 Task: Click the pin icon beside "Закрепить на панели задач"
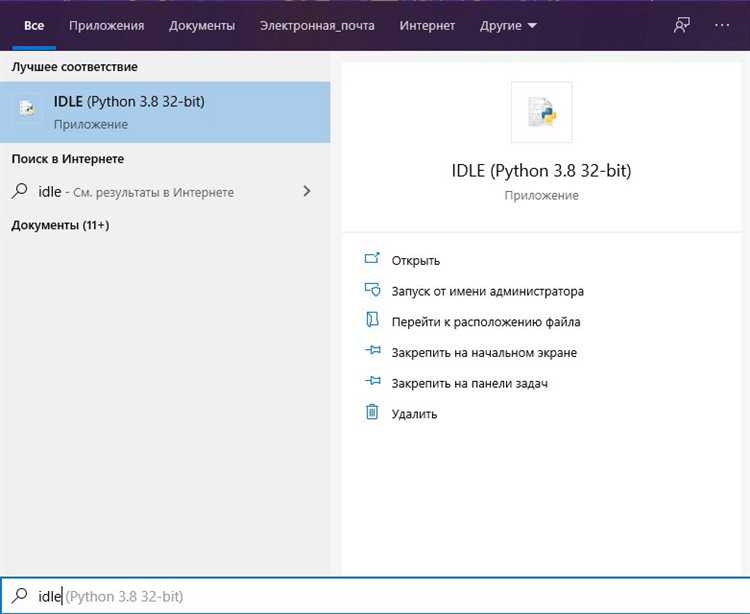[373, 381]
